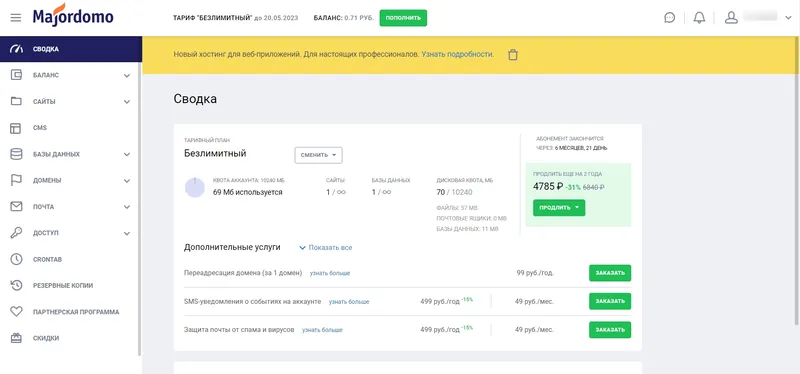Click the Сайты folder icon
The height and width of the screenshot is (374, 800).
point(16,101)
